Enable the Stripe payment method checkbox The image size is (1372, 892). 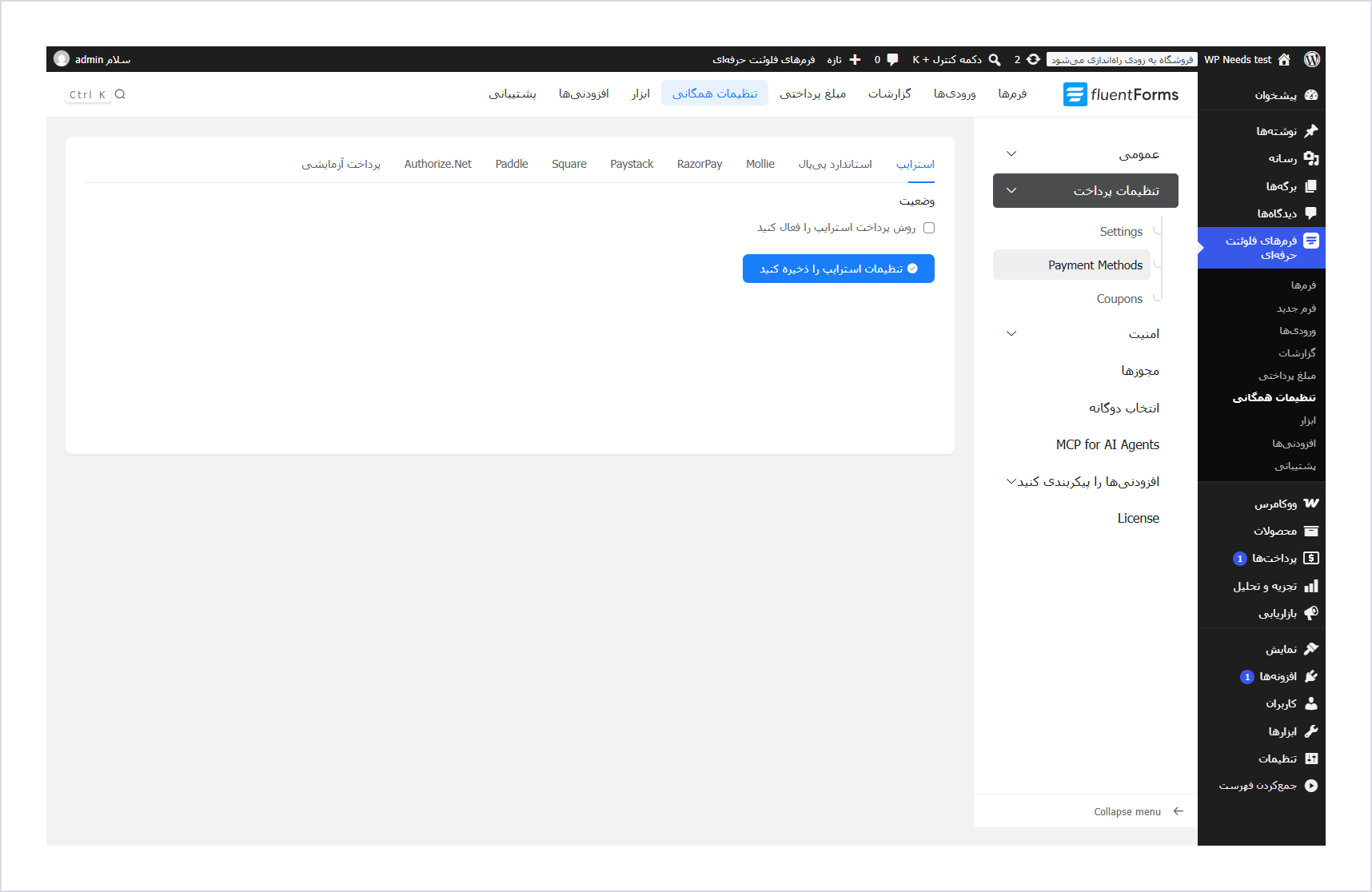929,228
